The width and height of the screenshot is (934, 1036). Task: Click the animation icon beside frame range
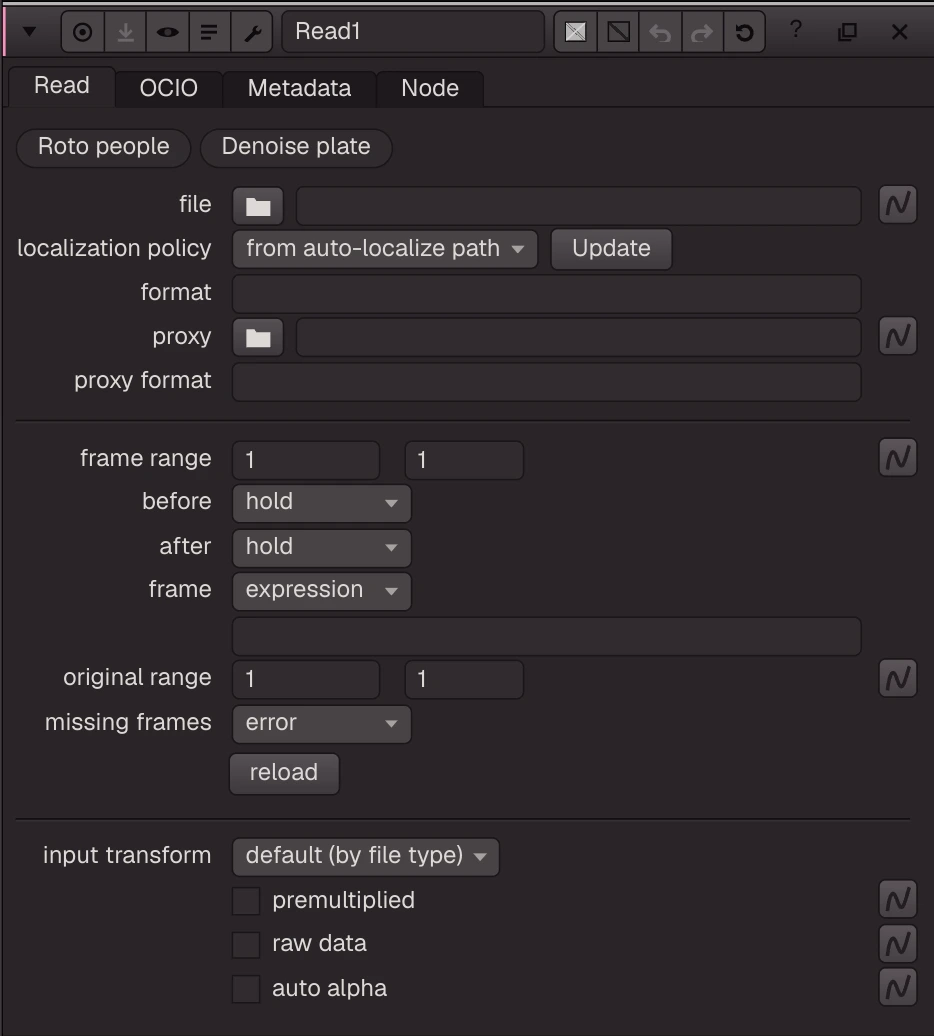point(898,457)
